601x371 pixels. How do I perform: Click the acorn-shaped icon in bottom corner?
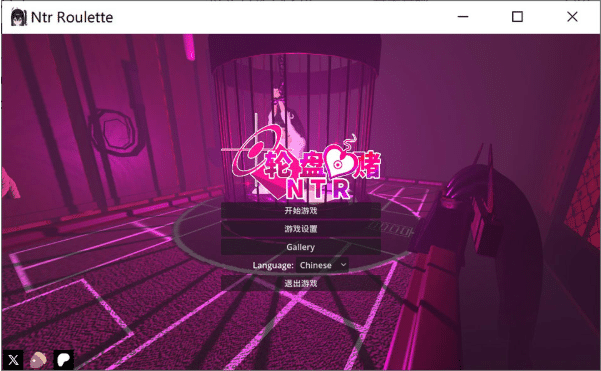38,360
